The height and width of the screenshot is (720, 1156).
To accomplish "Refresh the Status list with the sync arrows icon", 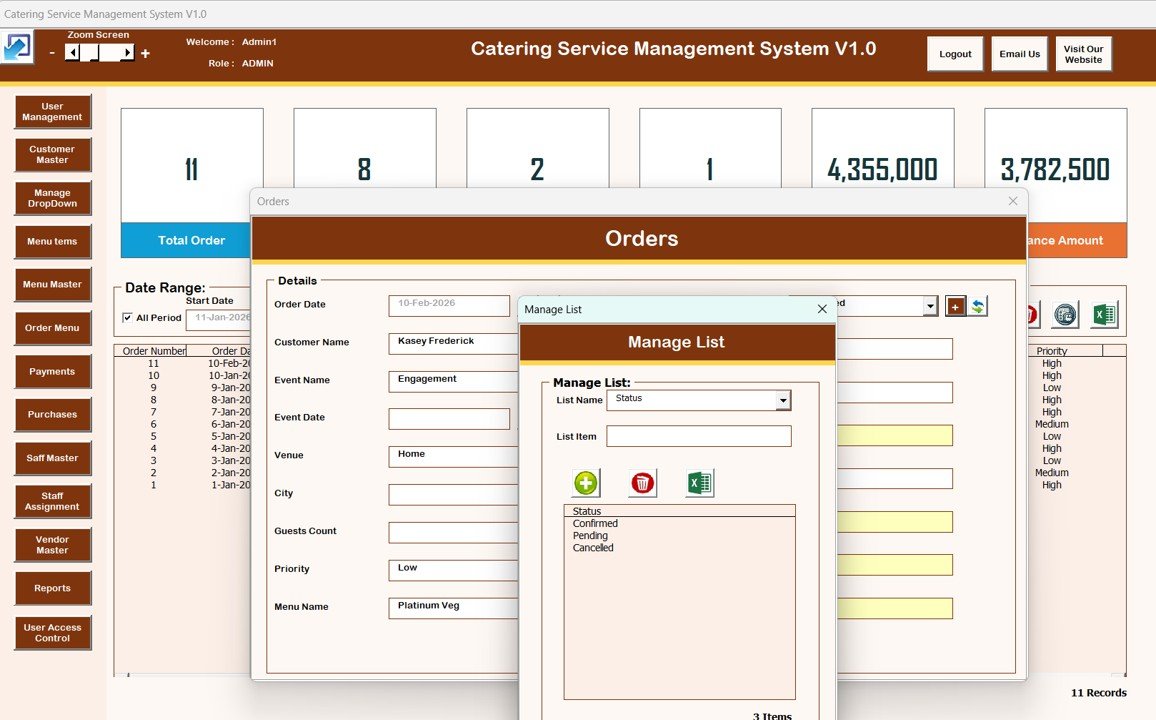I will point(978,306).
